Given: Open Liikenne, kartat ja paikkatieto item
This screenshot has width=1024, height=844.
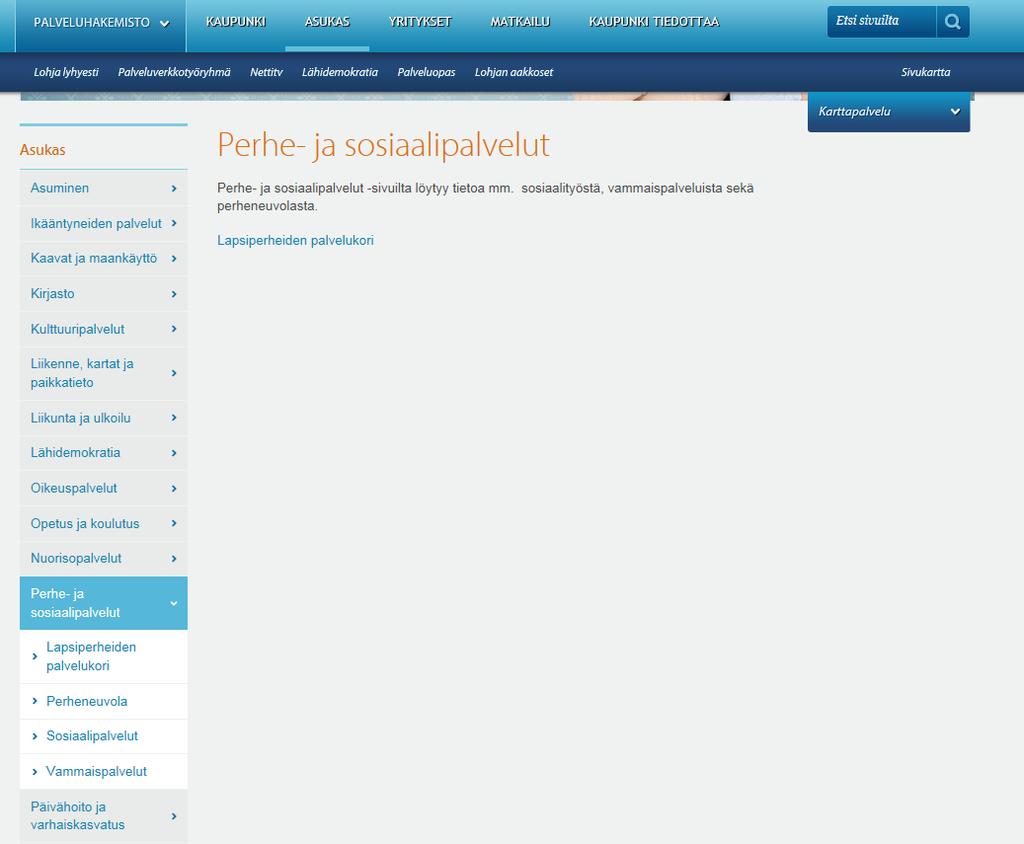Looking at the screenshot, I should coord(103,373).
